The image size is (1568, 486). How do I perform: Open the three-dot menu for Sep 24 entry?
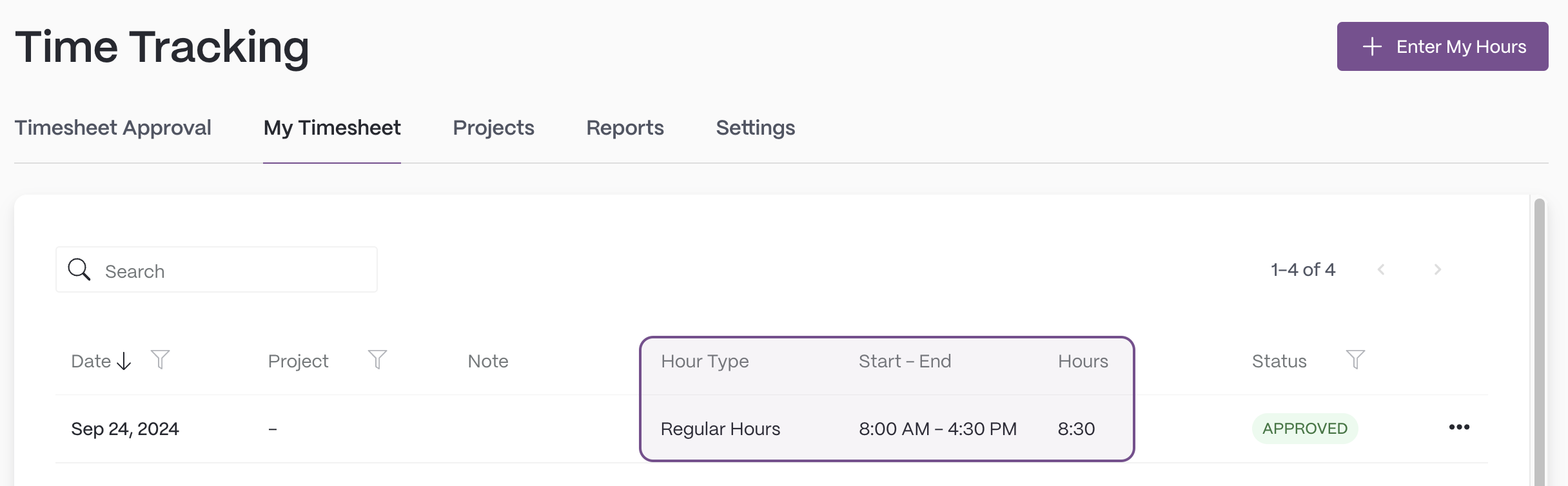click(x=1459, y=427)
